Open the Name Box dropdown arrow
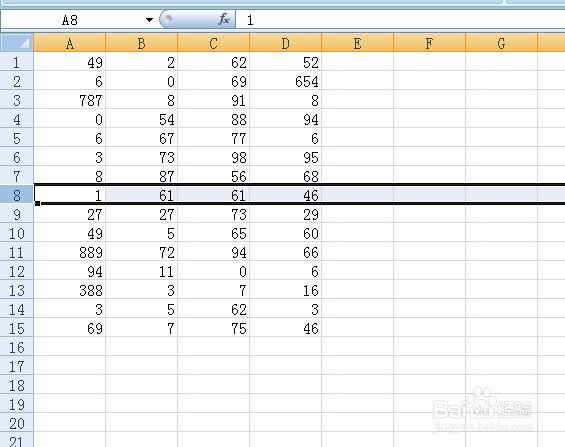Screen dimensions: 565x447 149,20
